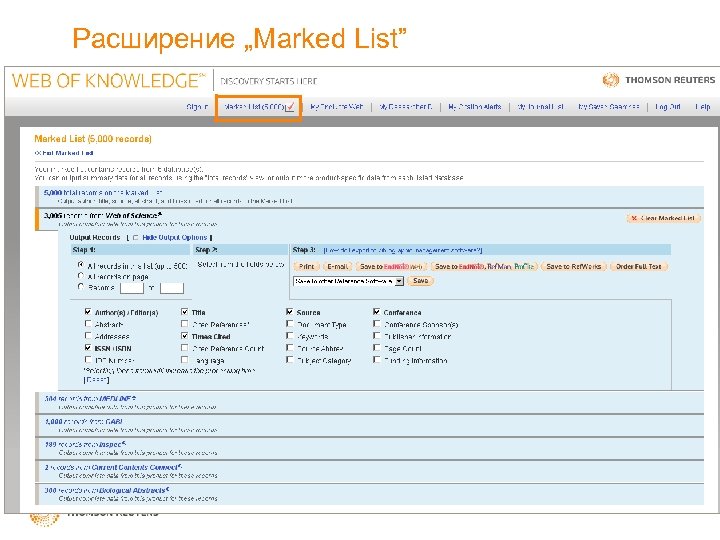The image size is (720, 540).
Task: Click the Log Out link
Action: [668, 107]
